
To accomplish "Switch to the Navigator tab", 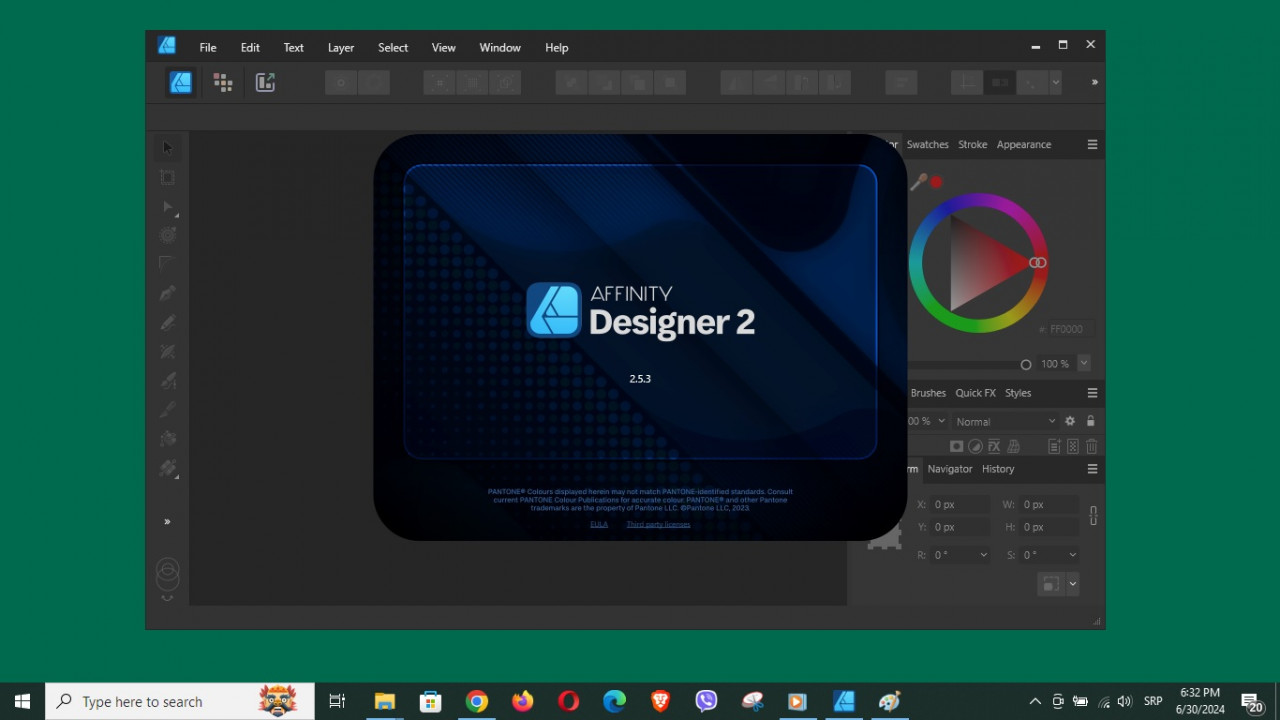I will tap(950, 469).
